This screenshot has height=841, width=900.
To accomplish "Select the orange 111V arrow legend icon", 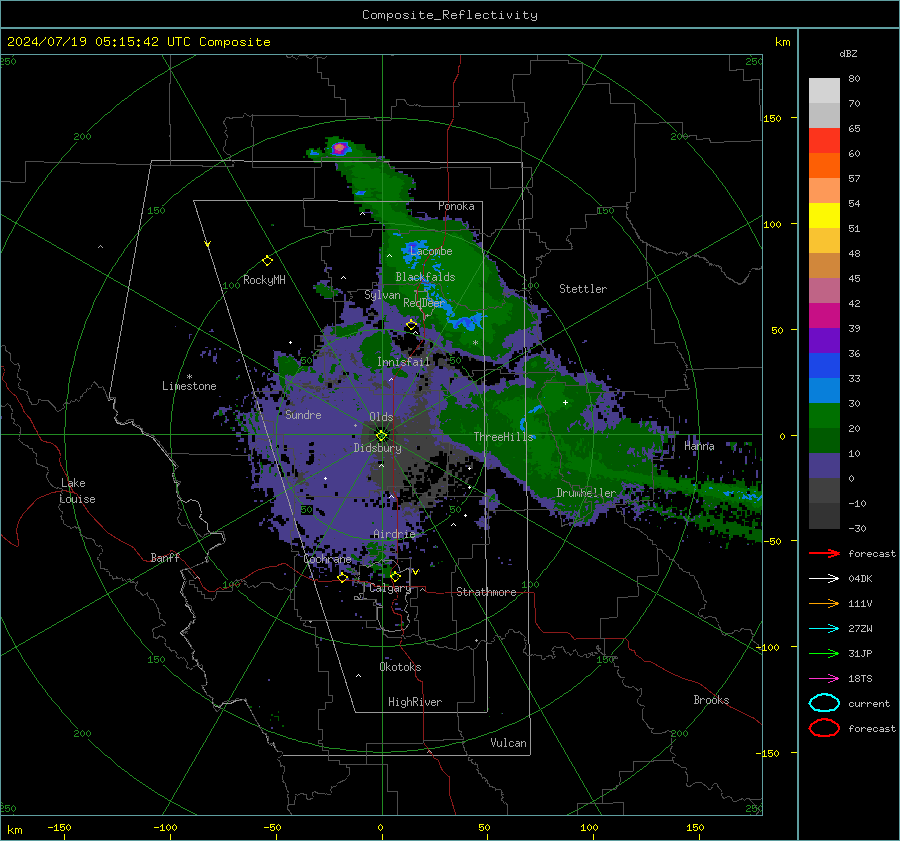I will click(x=824, y=603).
